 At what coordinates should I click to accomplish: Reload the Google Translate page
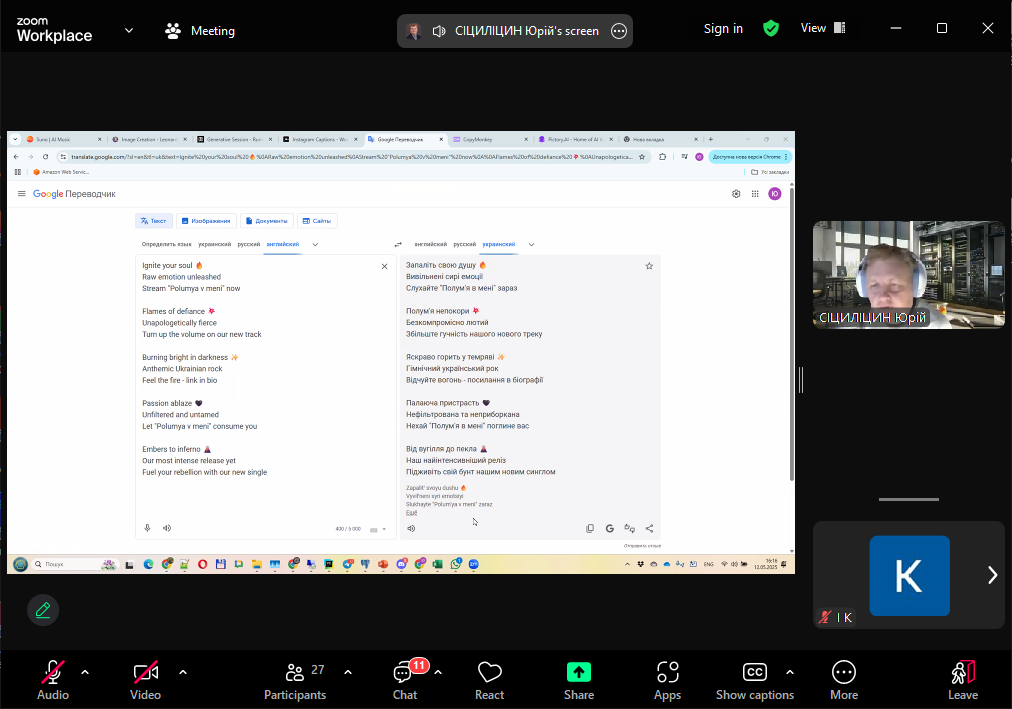click(x=45, y=157)
